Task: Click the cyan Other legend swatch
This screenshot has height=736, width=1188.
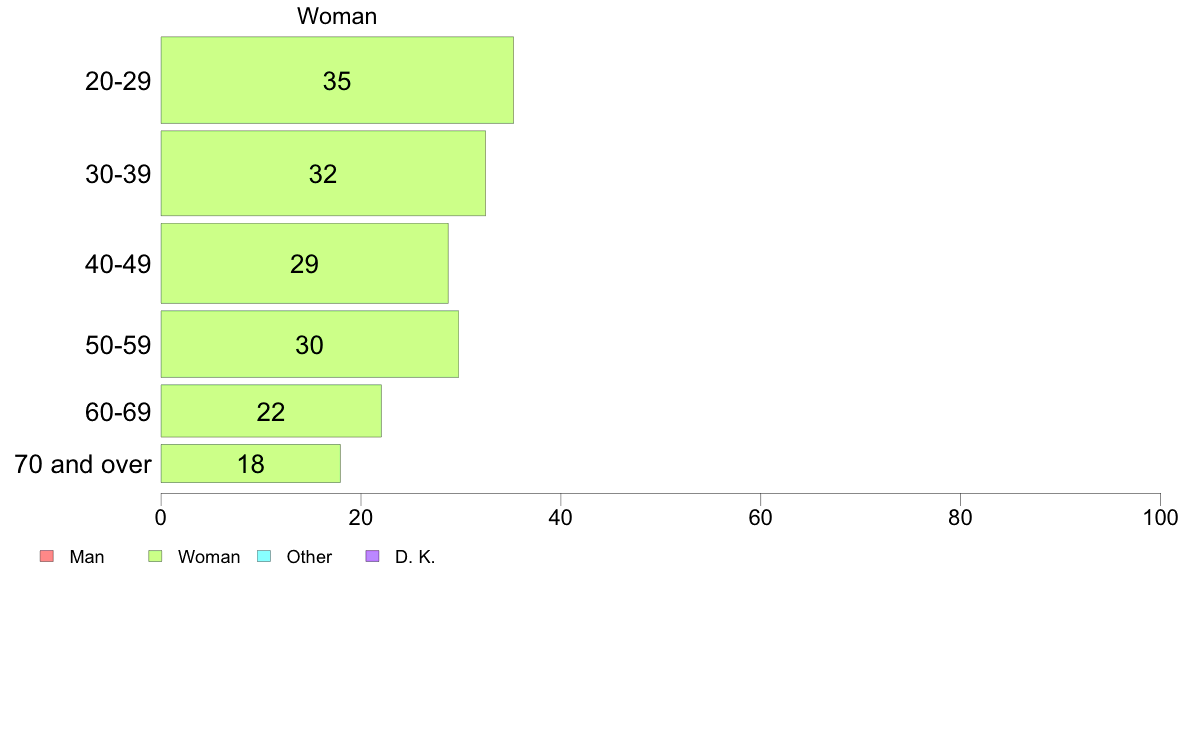Action: tap(264, 556)
